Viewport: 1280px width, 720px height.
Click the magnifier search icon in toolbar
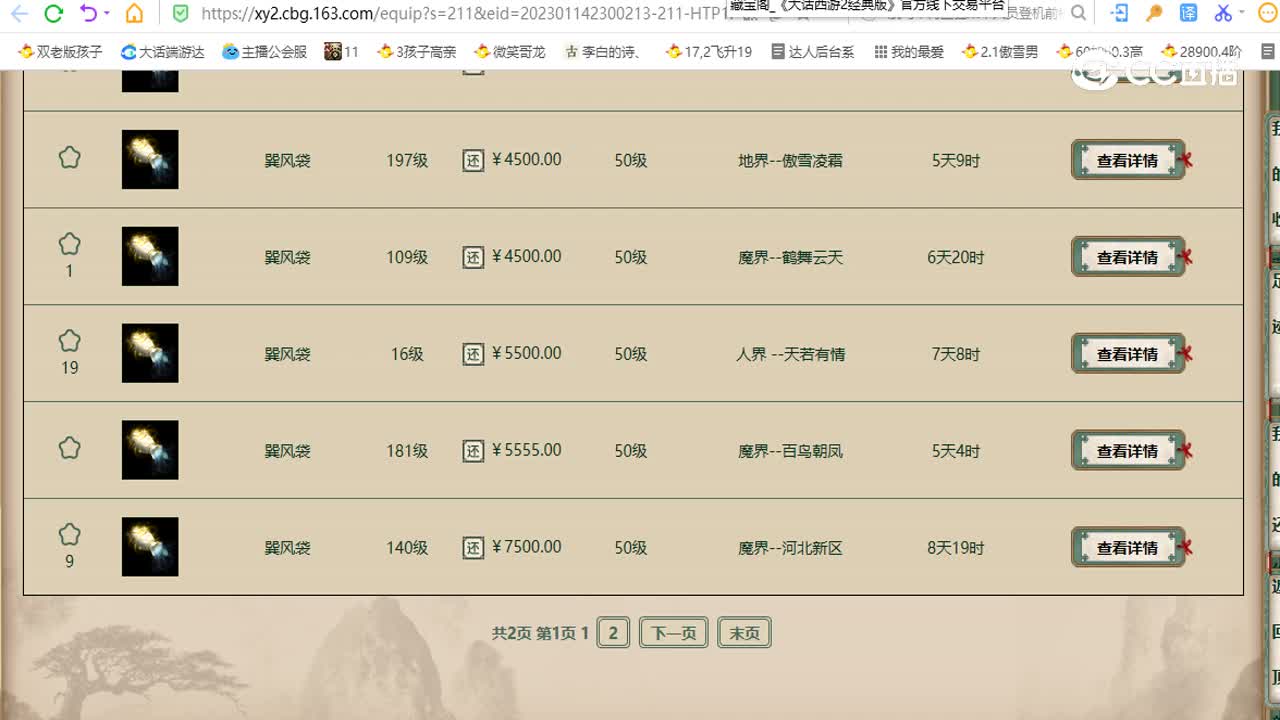point(1078,14)
